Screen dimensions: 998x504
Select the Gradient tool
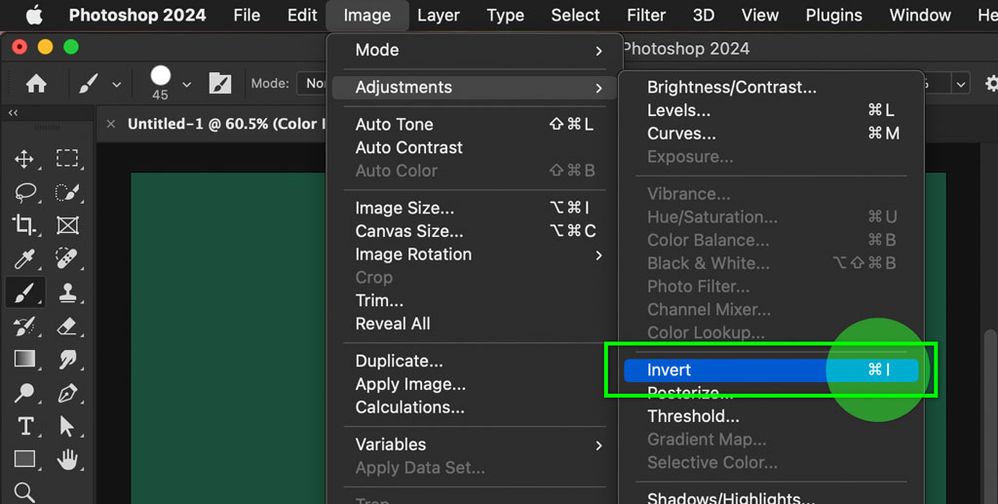(24, 360)
